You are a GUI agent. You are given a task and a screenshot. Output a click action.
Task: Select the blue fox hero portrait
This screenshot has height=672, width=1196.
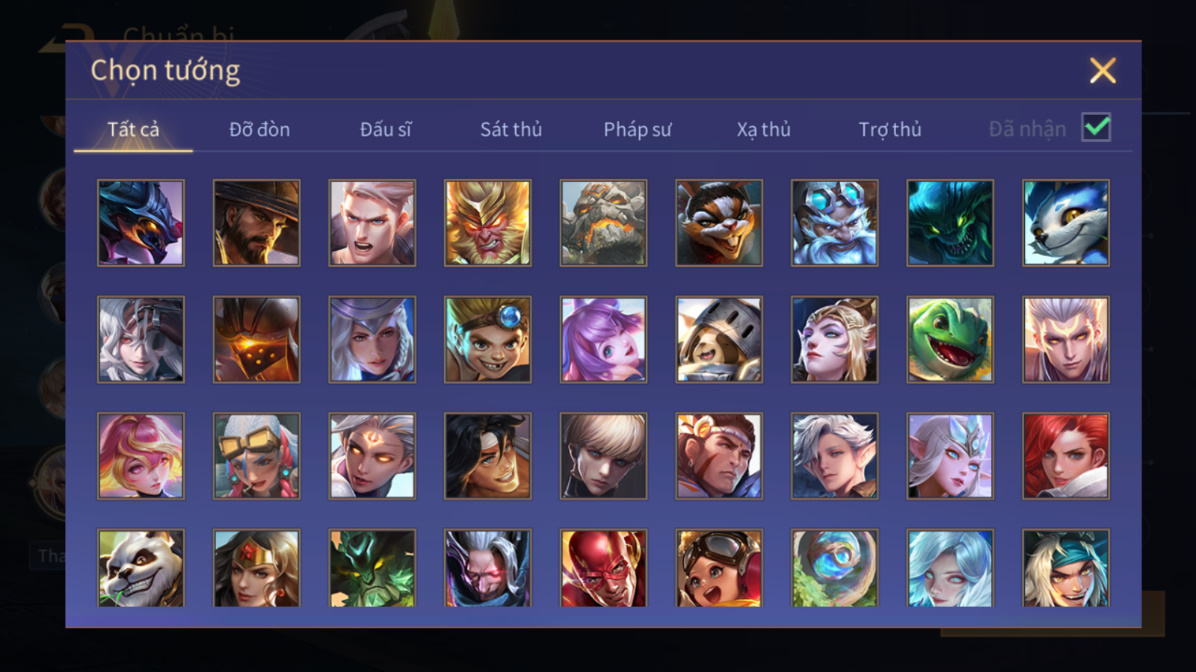(1066, 223)
